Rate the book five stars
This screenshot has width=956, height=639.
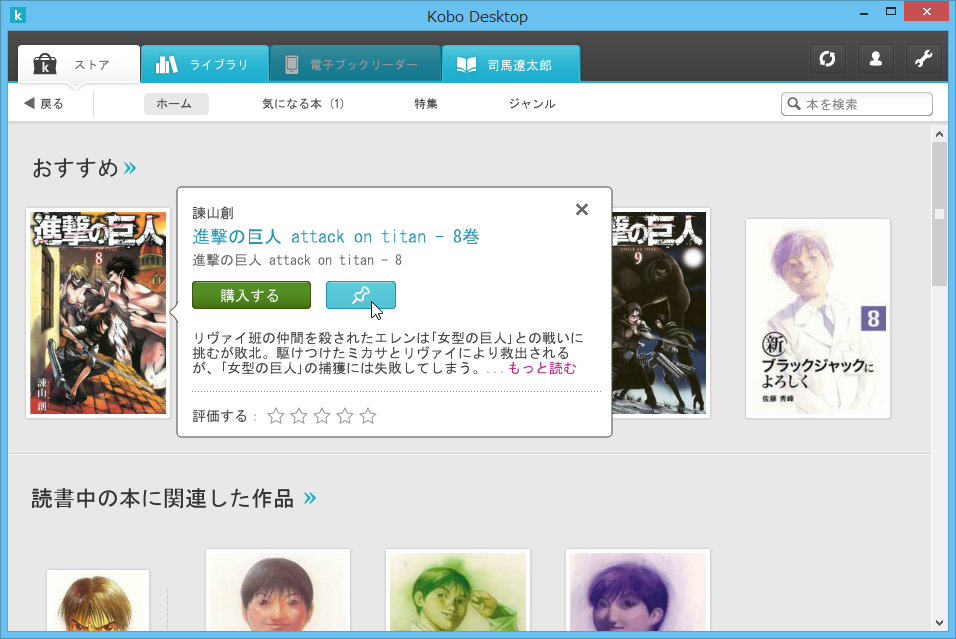[368, 416]
